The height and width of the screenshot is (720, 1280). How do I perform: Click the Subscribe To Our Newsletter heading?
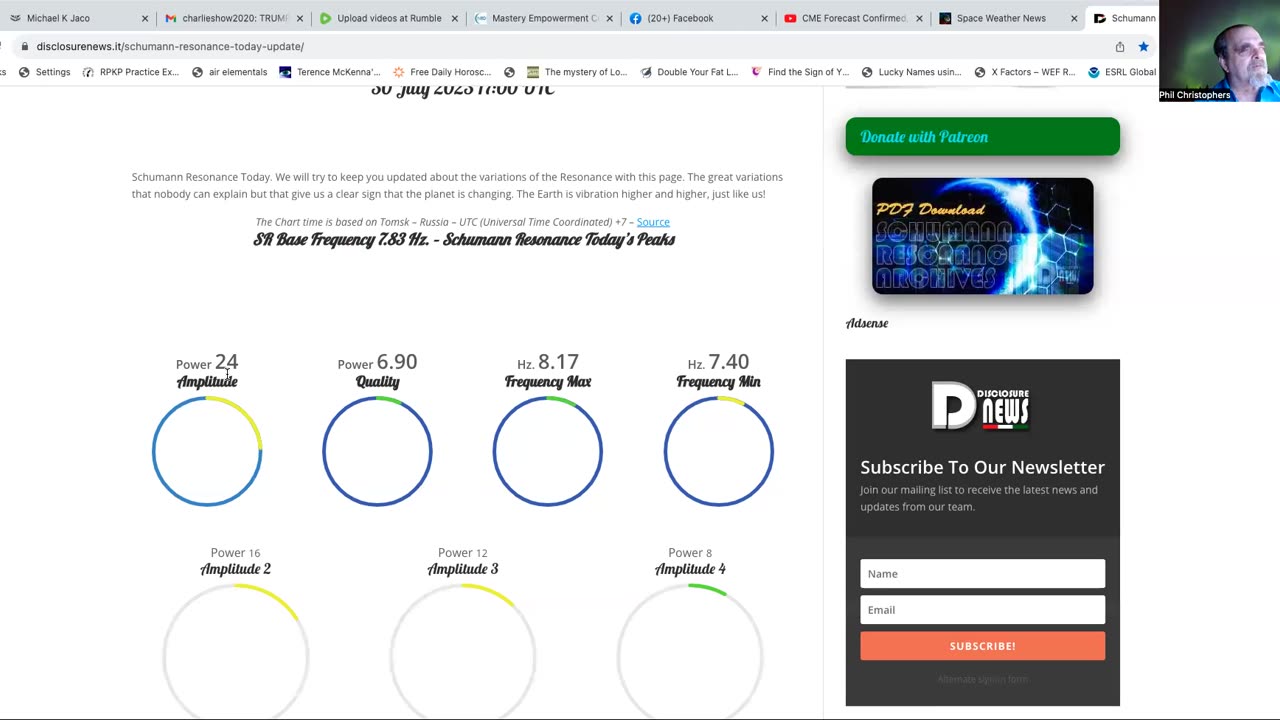tap(982, 467)
